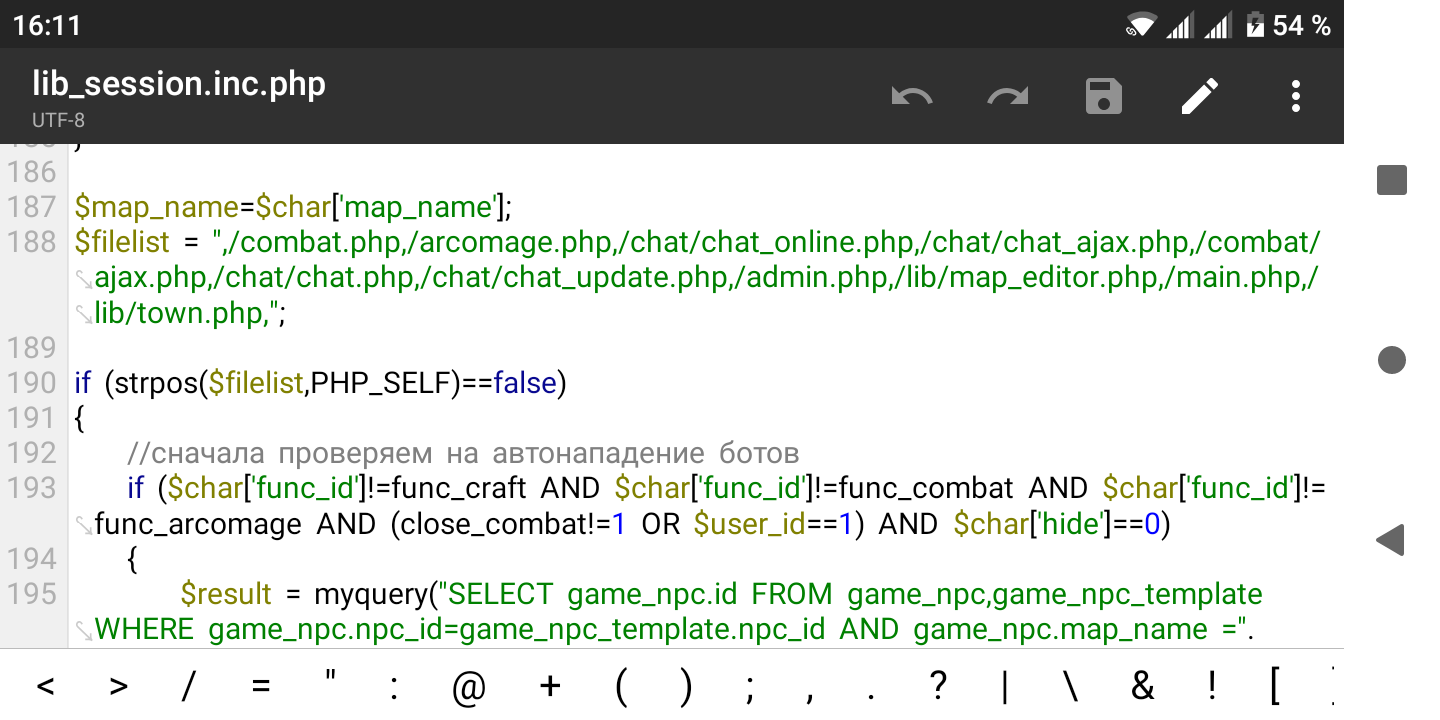1440x720 pixels.
Task: Insert the colon symbol key
Action: tap(396, 686)
